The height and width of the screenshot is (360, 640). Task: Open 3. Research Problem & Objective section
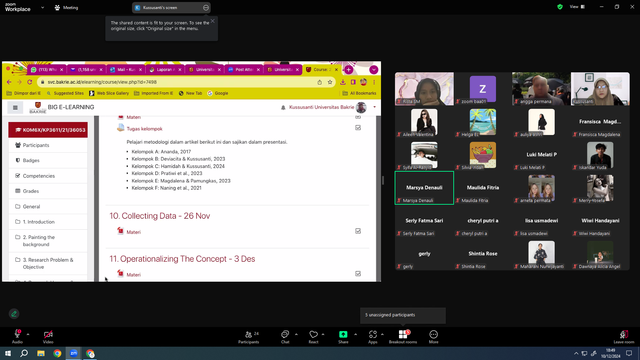(48, 263)
